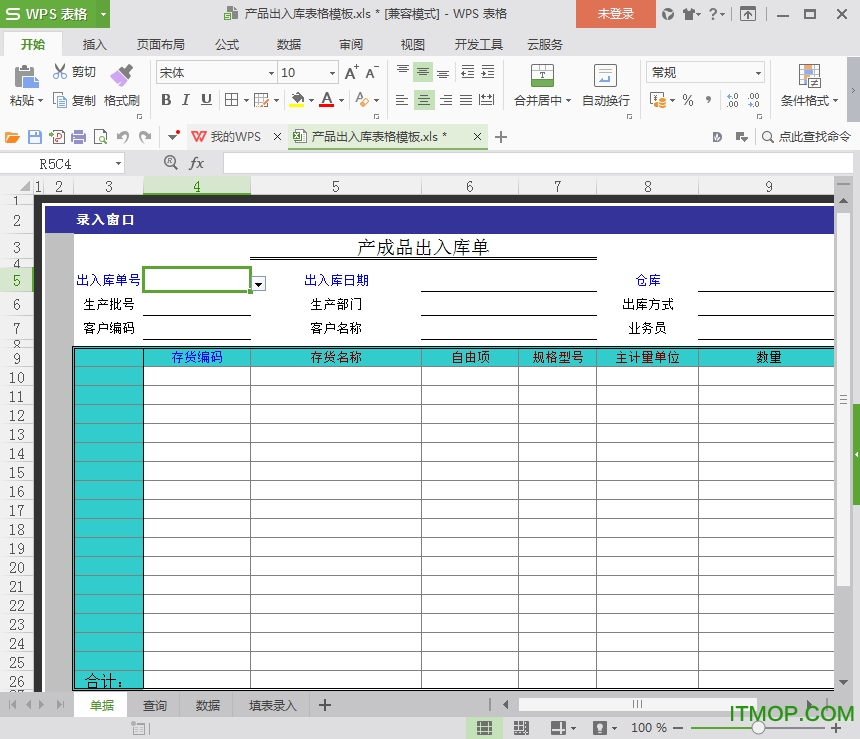Click the Save floppy icon
This screenshot has height=739, width=860.
point(35,137)
